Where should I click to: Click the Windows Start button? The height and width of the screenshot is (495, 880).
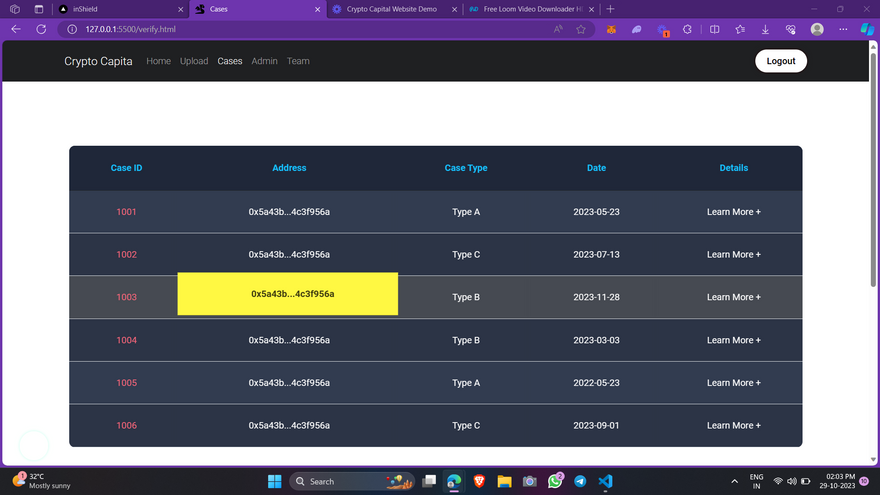(274, 481)
